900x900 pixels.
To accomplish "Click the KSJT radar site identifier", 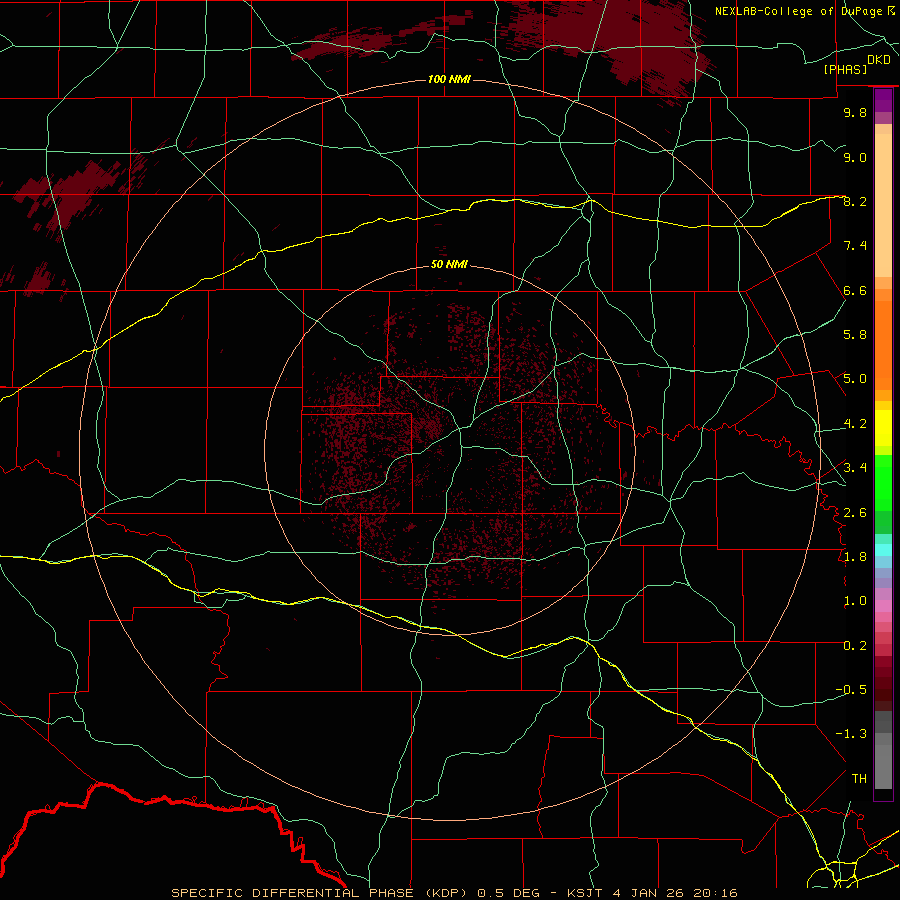I will coord(585,893).
